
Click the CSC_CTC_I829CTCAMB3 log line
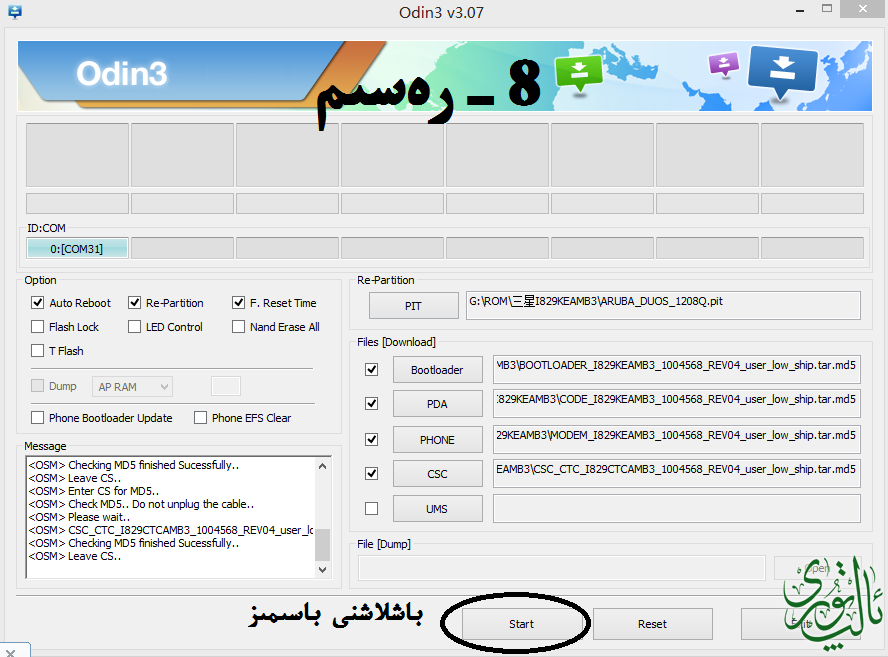click(171, 530)
